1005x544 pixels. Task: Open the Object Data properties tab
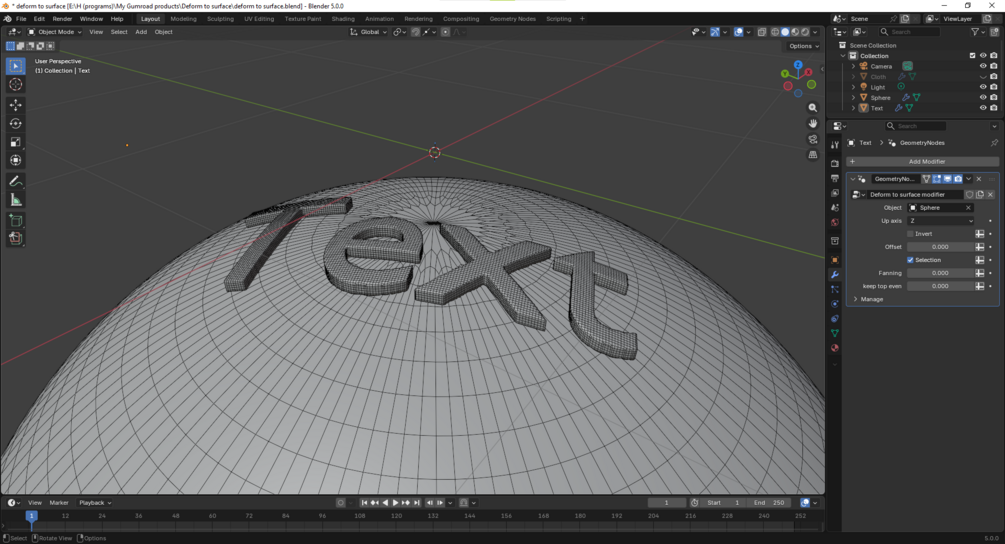point(835,333)
